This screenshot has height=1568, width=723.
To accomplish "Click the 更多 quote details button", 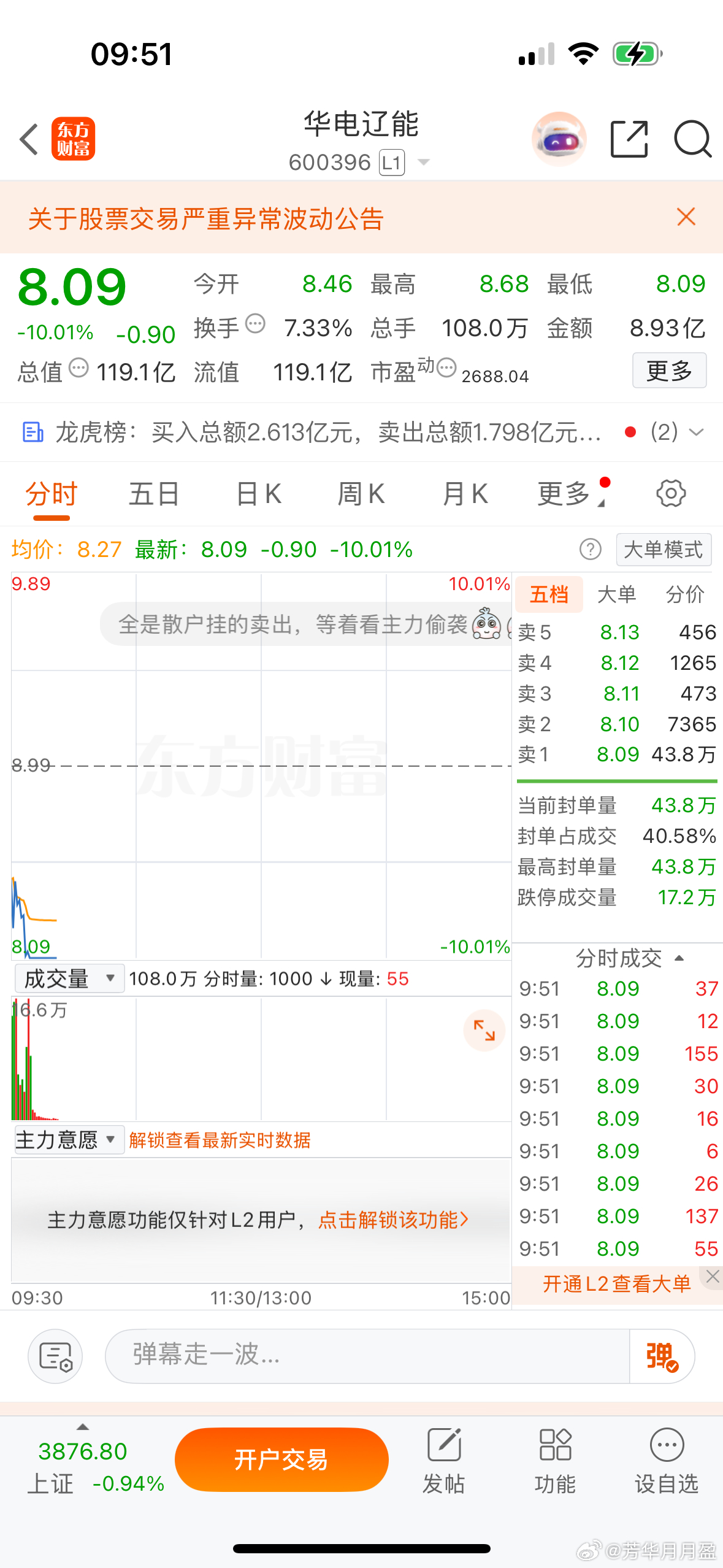I will (x=669, y=370).
